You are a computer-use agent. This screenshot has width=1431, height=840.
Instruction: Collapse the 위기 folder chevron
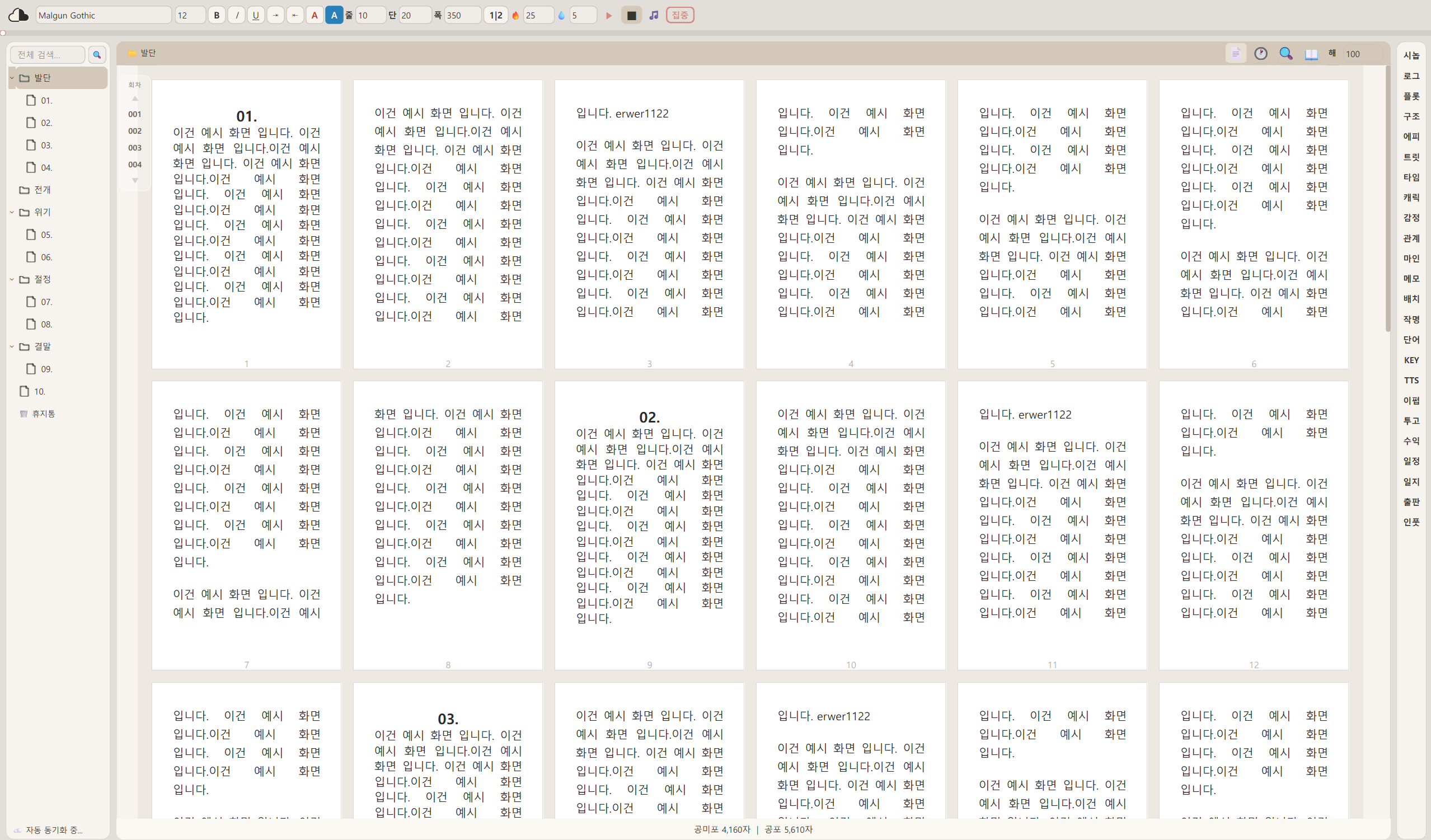coord(12,212)
